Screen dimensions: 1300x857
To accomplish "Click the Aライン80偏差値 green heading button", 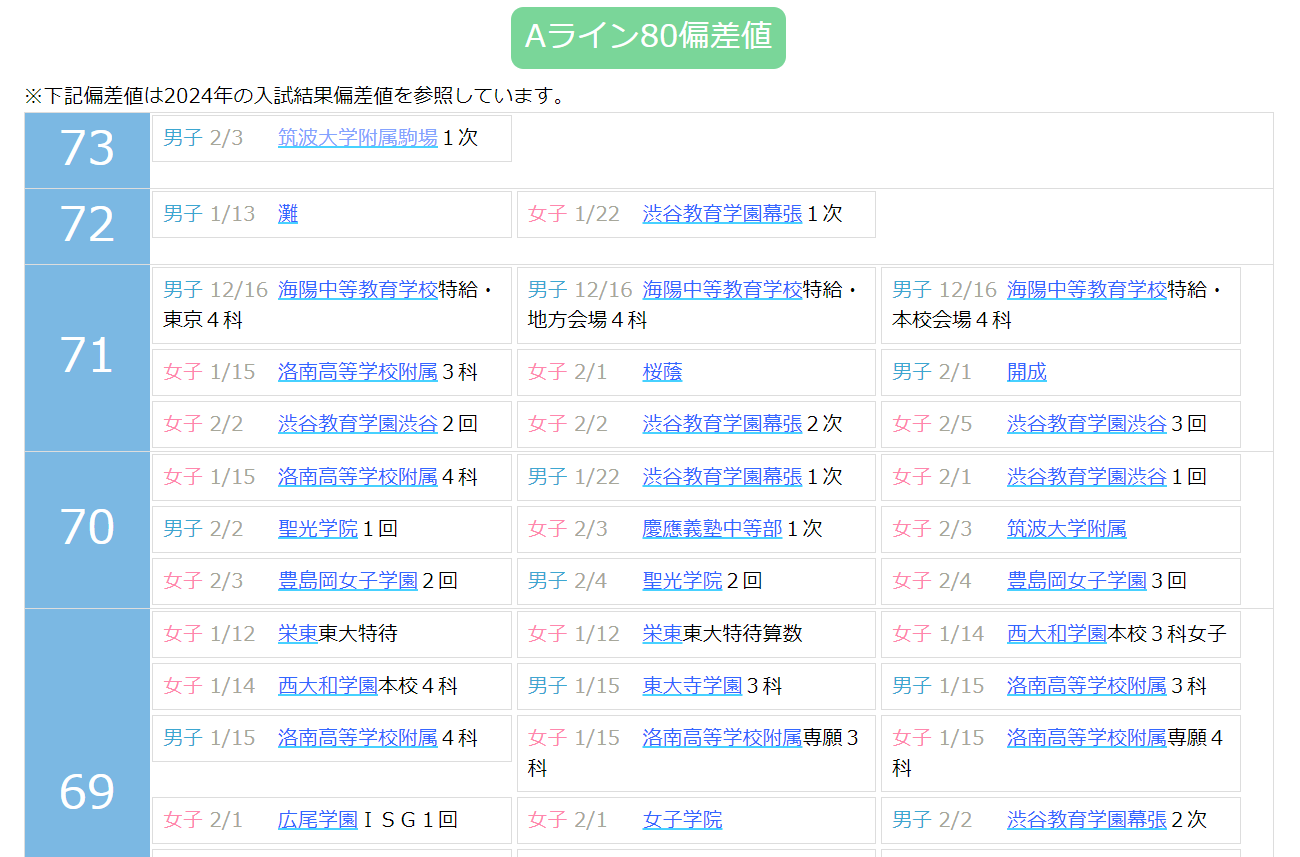I will [648, 38].
